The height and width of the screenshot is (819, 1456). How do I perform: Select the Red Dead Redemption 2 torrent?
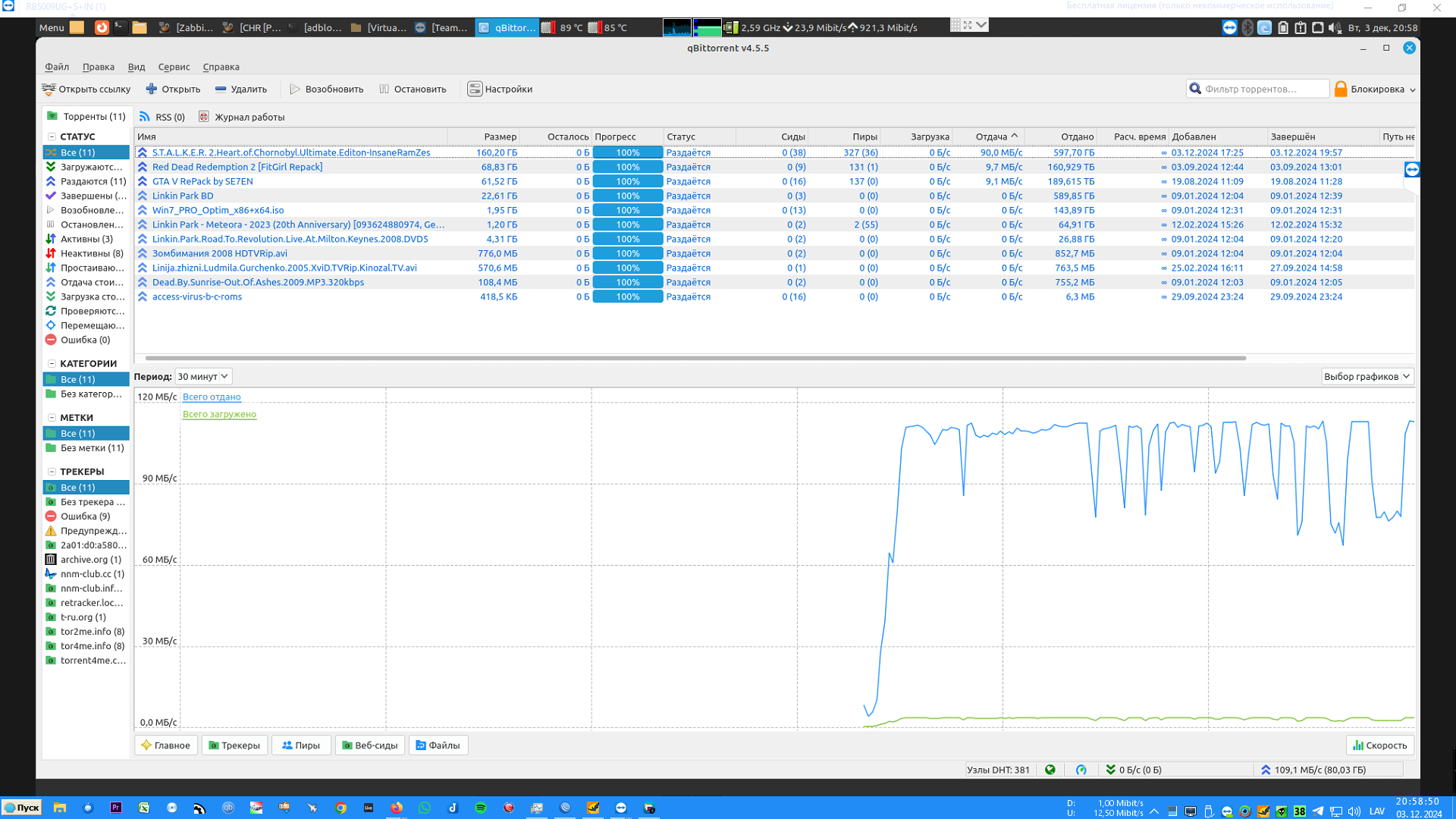pos(237,167)
